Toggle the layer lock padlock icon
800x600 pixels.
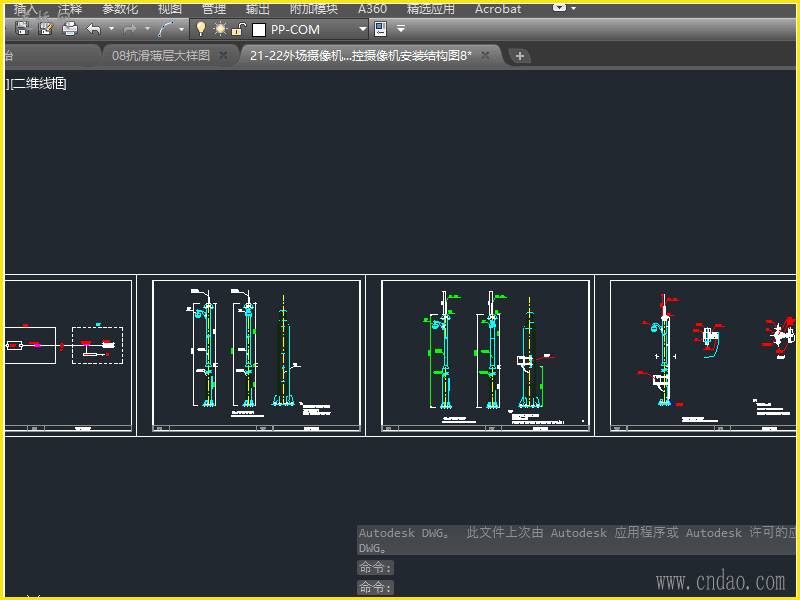click(238, 29)
